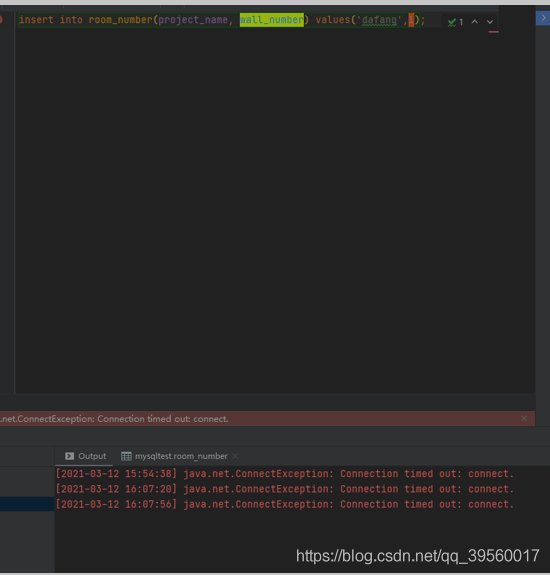Click the project_name column in the query
Screen dimensions: 550x575
click(x=193, y=20)
